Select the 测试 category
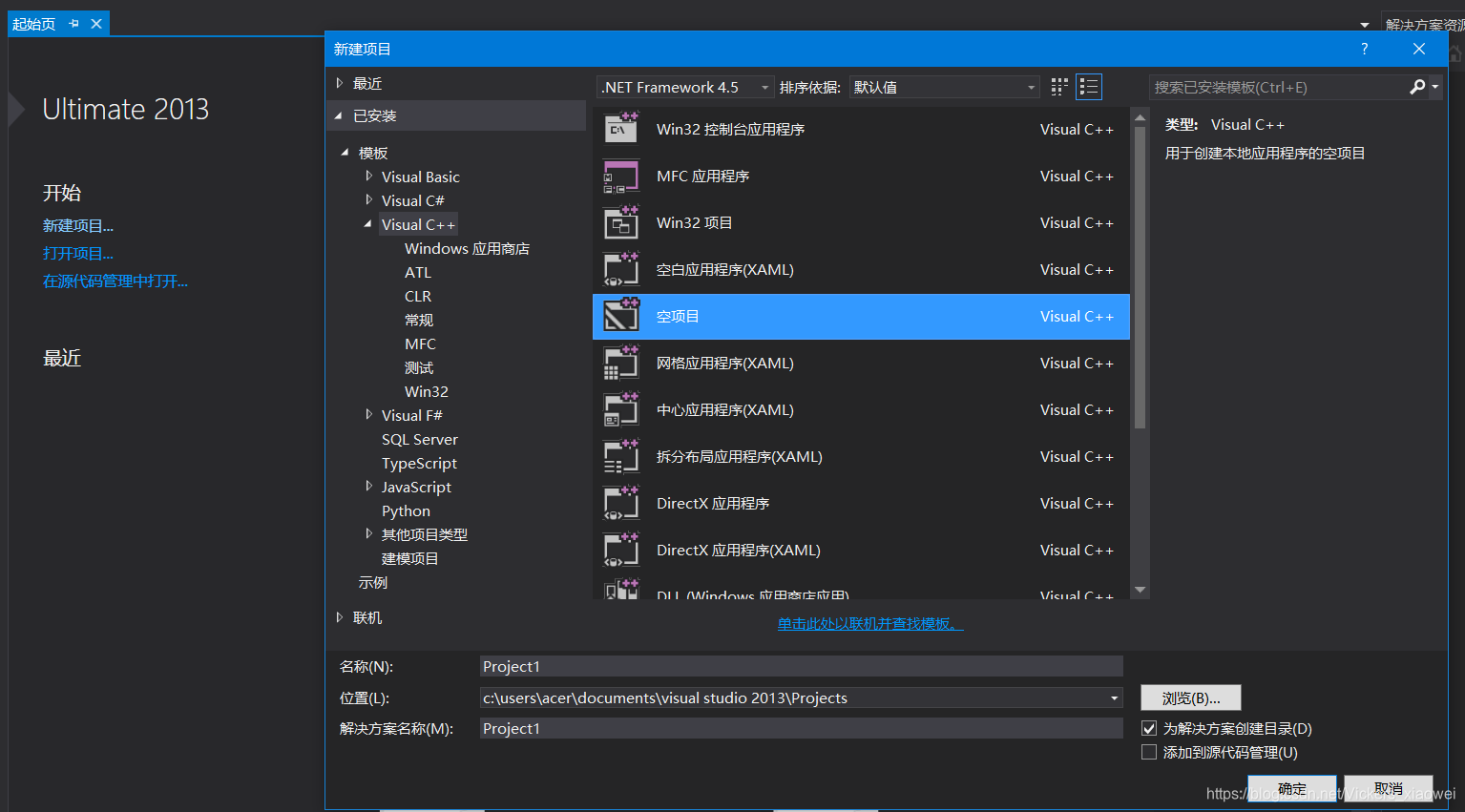Viewport: 1465px width, 812px height. [419, 367]
